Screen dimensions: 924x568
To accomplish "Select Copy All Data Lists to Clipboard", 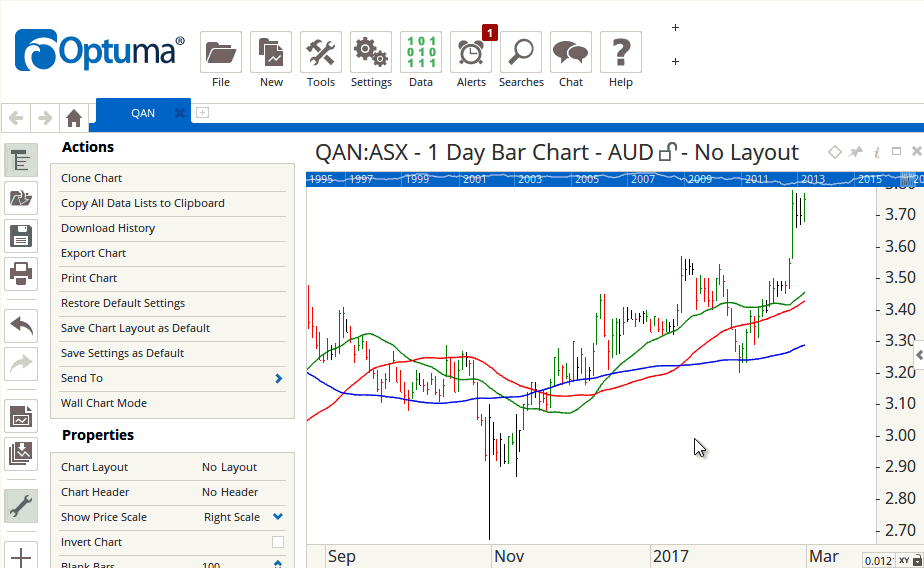I will [172, 203].
